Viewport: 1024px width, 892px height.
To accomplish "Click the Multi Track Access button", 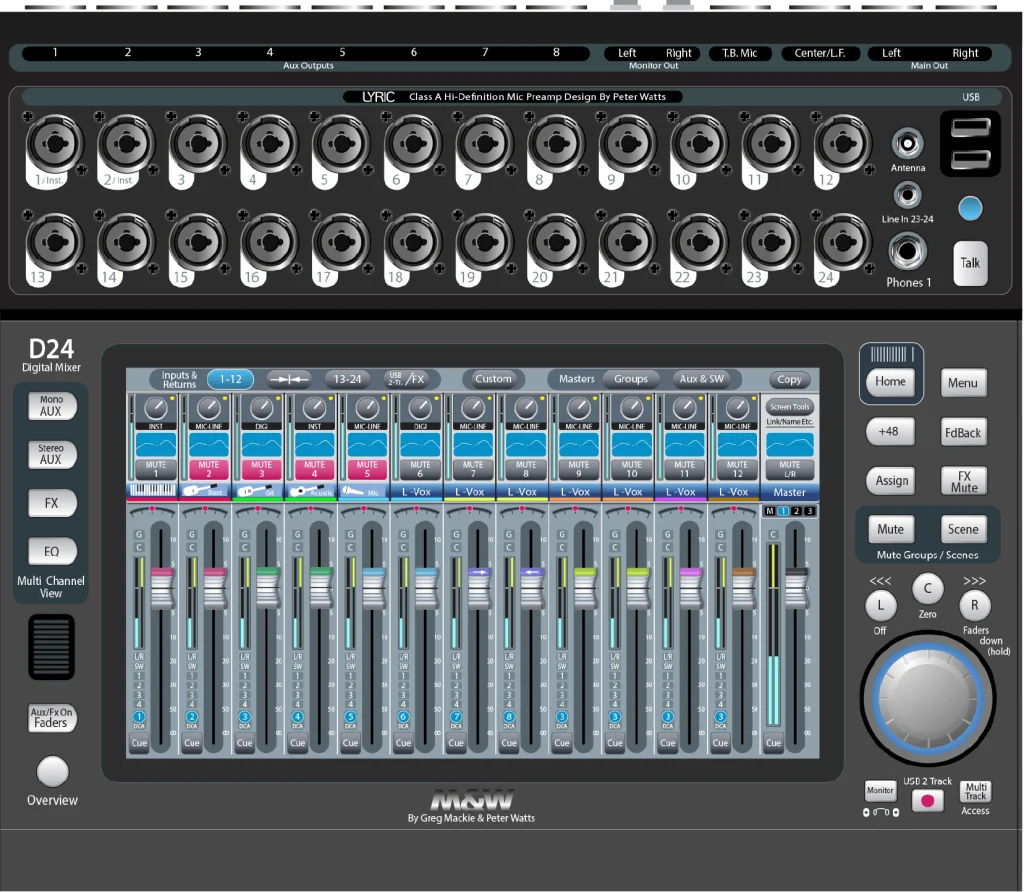I will point(976,791).
